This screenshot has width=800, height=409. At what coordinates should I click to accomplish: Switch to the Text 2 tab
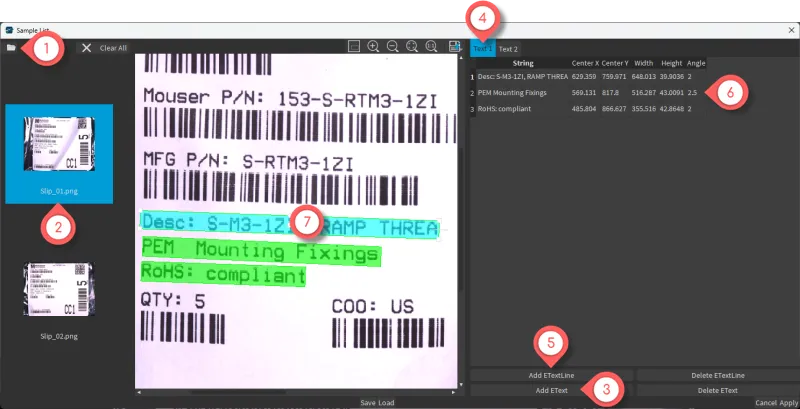(x=508, y=49)
